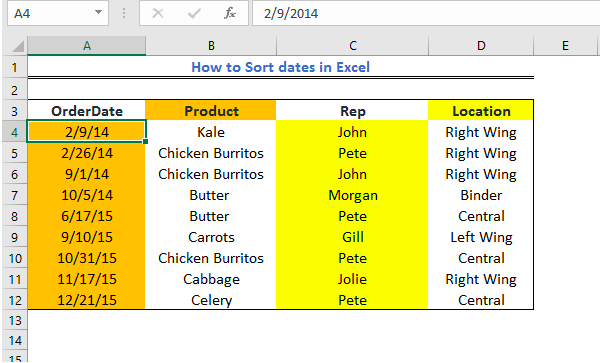This screenshot has height=363, width=601.
Task: Select the yellow Location header cell
Action: (x=481, y=110)
